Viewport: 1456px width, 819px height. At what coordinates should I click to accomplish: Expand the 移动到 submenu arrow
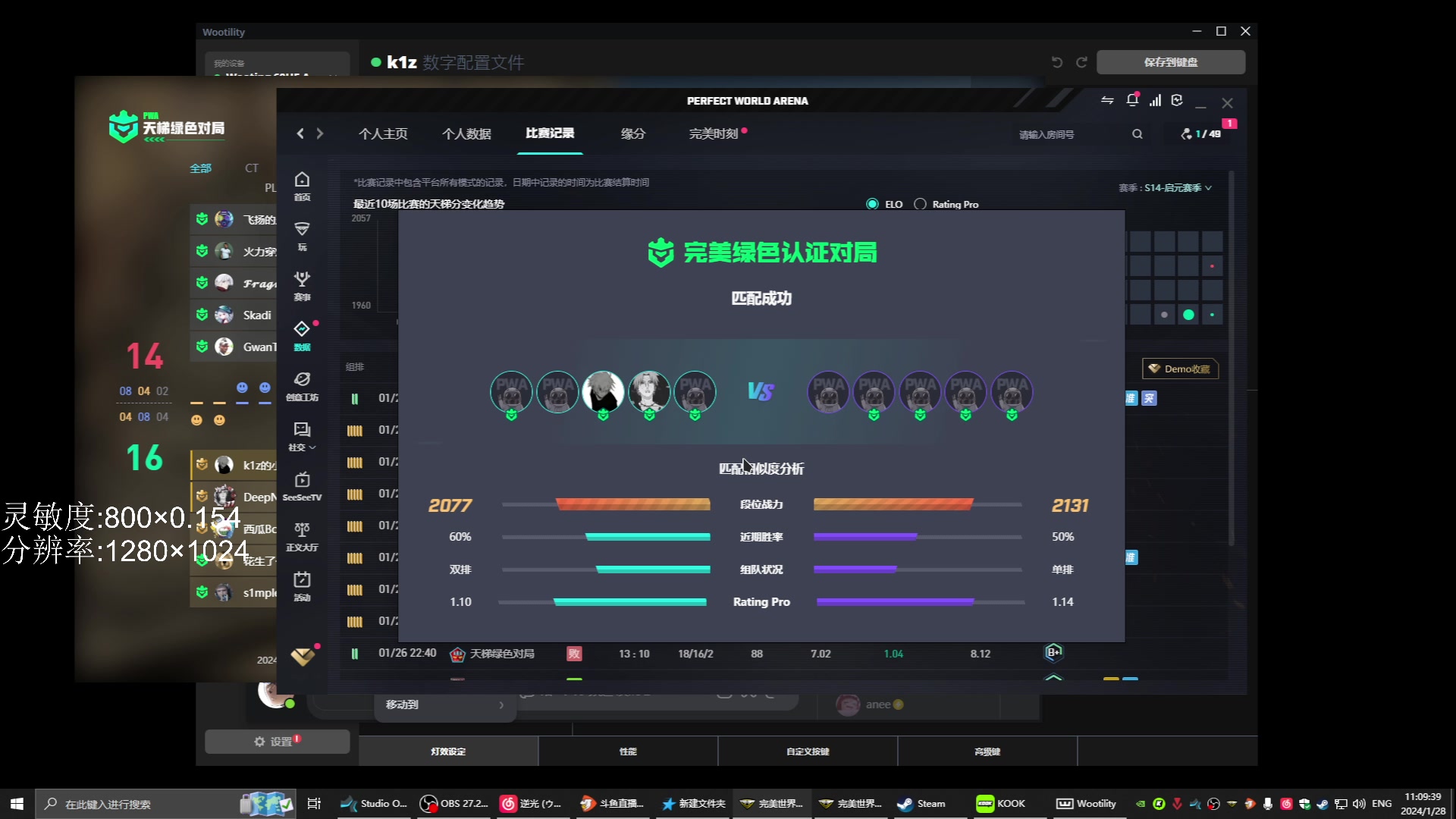(x=501, y=704)
